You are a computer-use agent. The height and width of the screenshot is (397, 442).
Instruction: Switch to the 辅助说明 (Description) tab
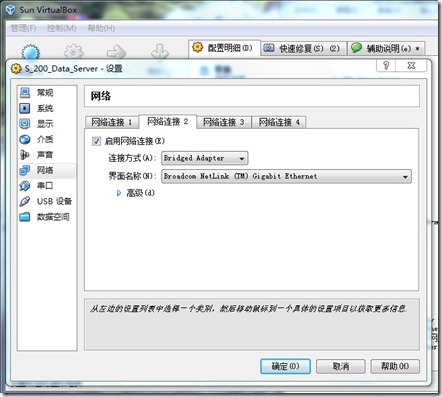tap(386, 49)
